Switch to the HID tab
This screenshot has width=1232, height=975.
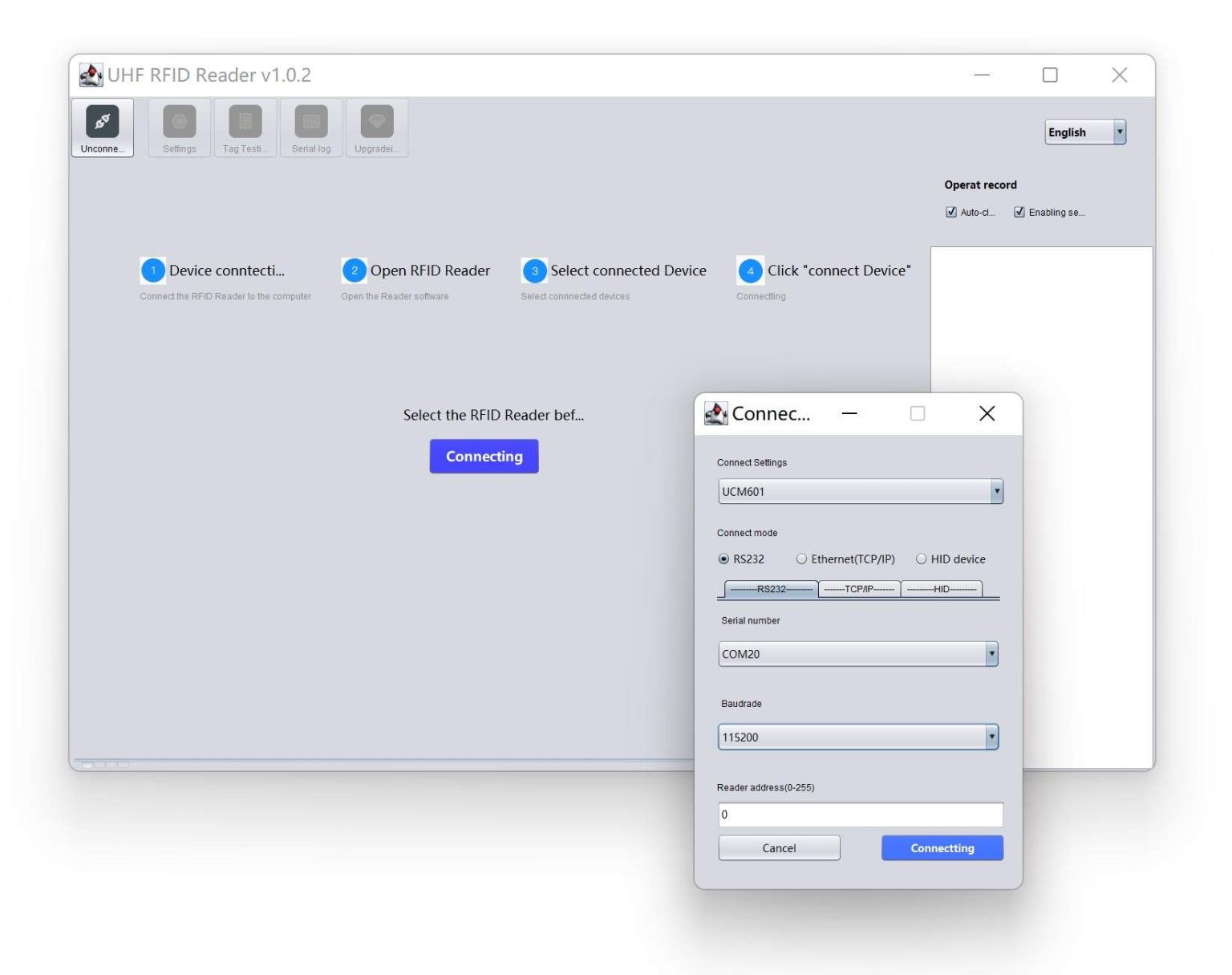click(942, 588)
